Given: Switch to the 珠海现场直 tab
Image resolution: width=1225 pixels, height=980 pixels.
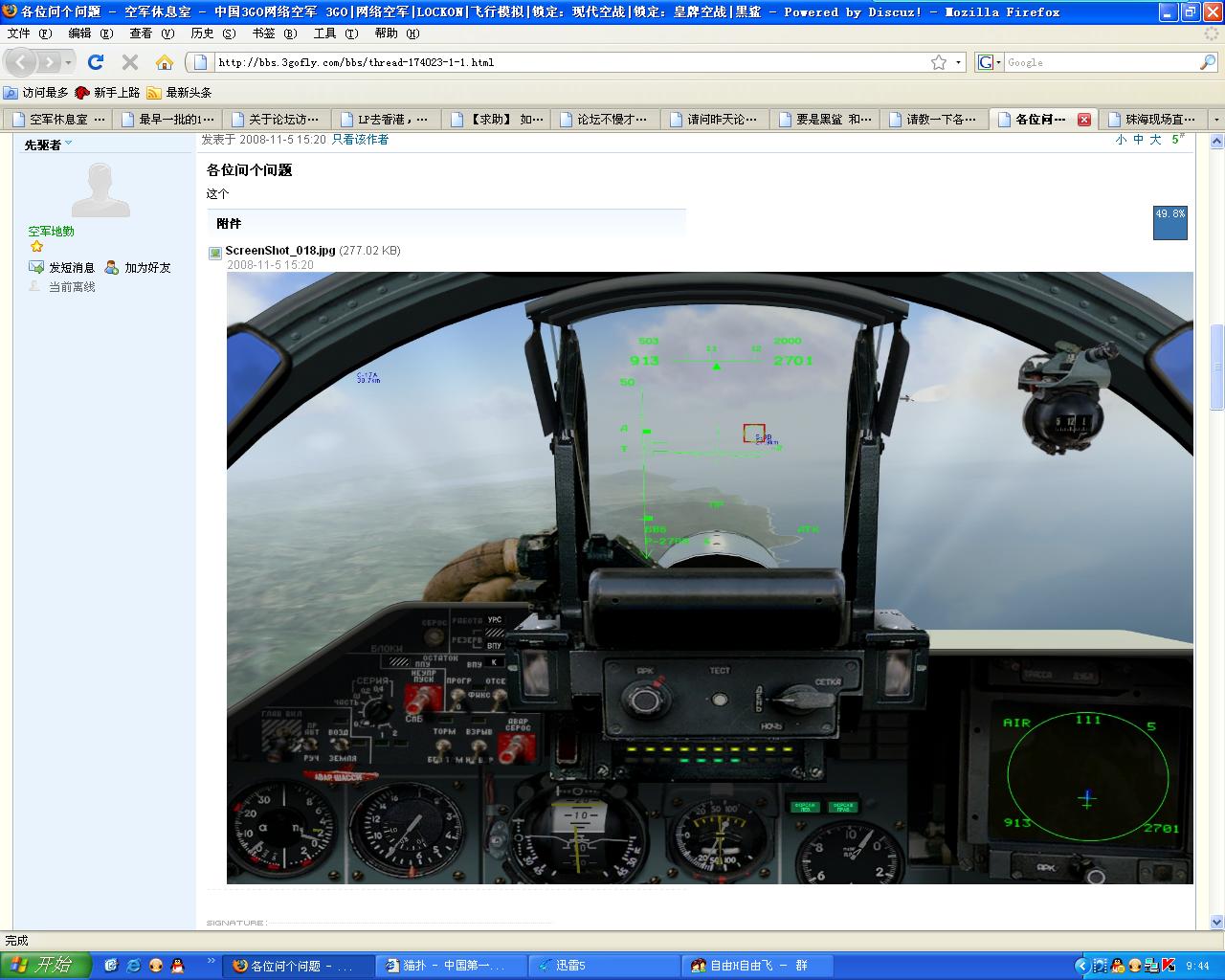Looking at the screenshot, I should pos(1154,120).
